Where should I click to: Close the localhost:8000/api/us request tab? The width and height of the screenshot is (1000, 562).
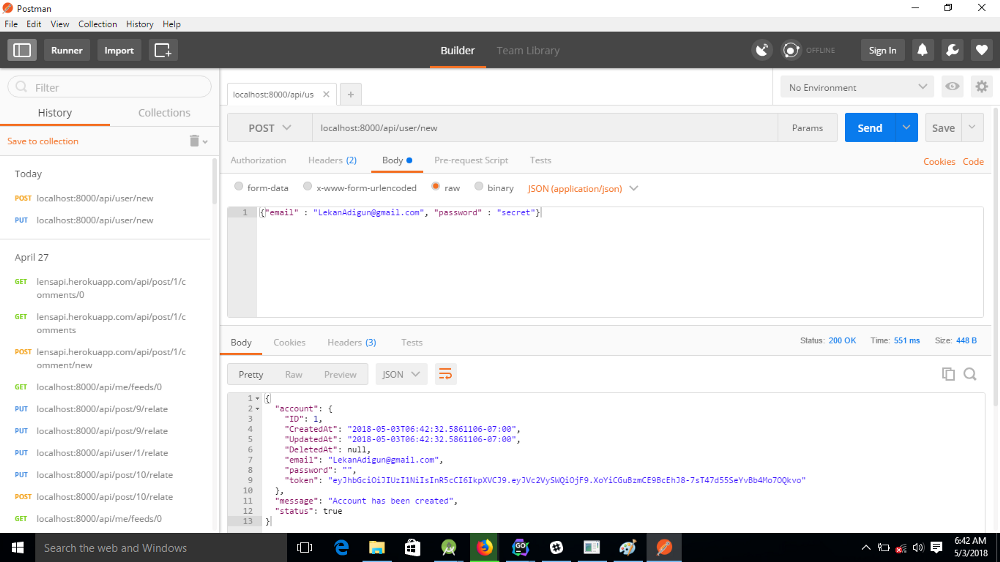[x=326, y=94]
